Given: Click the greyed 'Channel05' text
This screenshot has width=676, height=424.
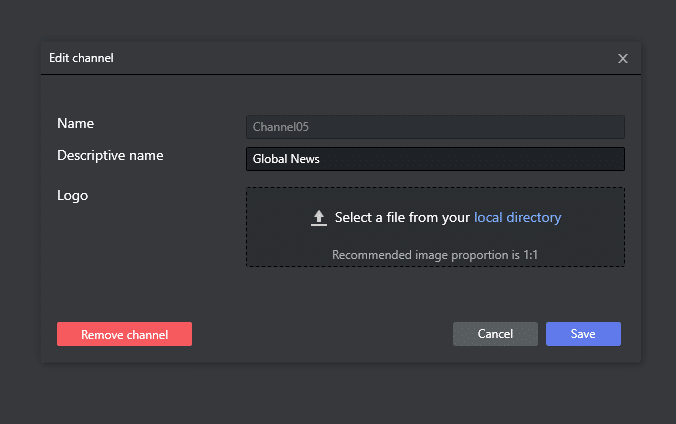Looking at the screenshot, I should [282, 127].
